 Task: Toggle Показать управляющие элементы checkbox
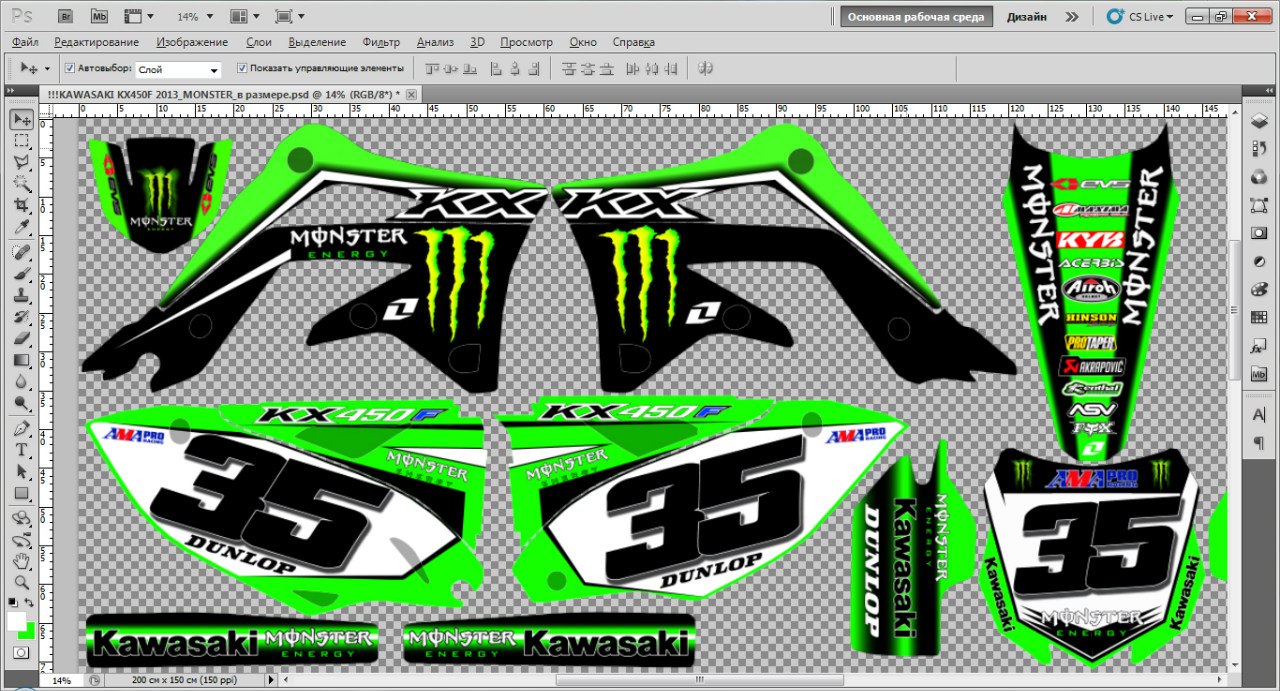(242, 68)
